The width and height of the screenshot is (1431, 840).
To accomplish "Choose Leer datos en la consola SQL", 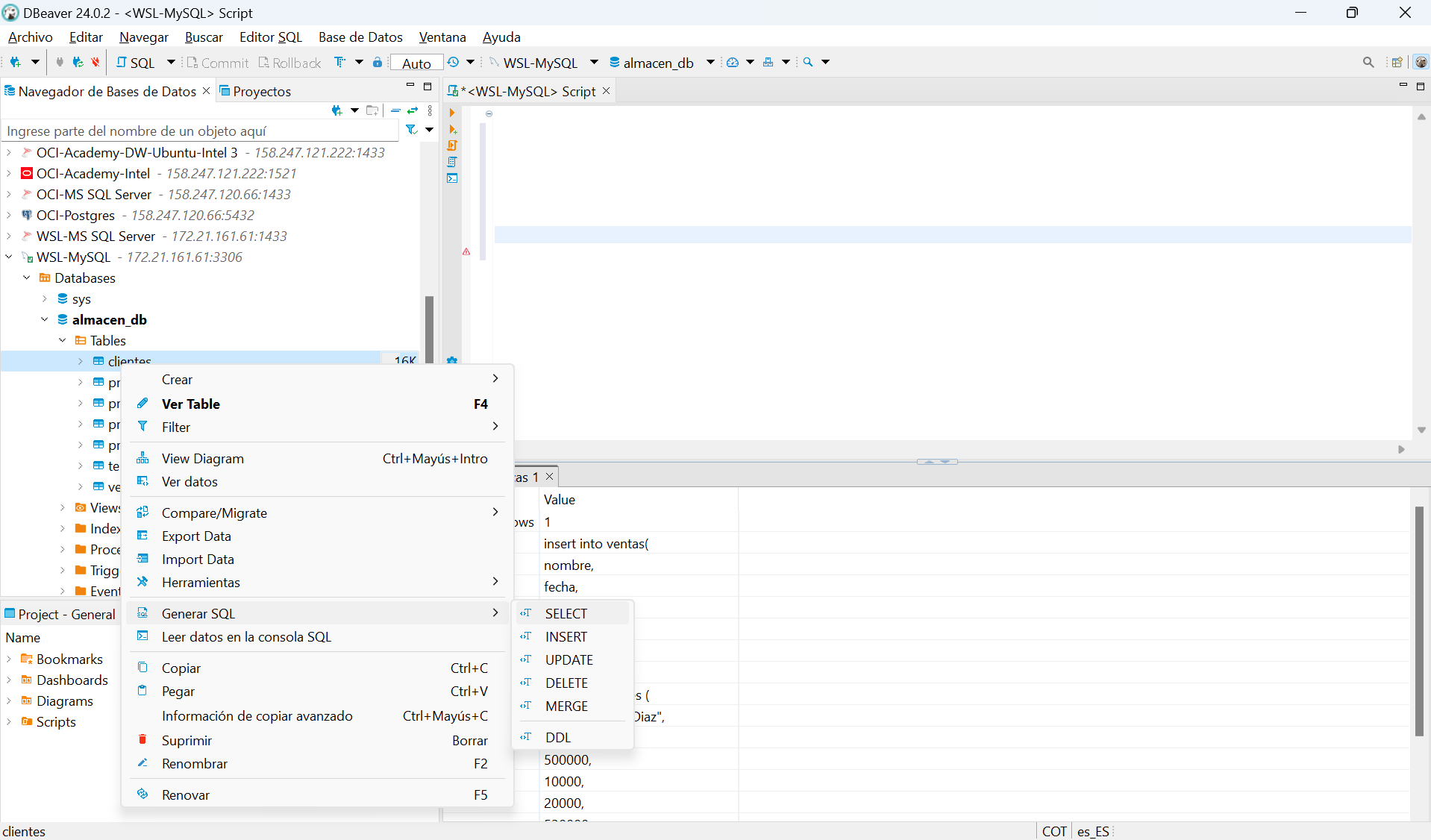I will pyautogui.click(x=317, y=637).
